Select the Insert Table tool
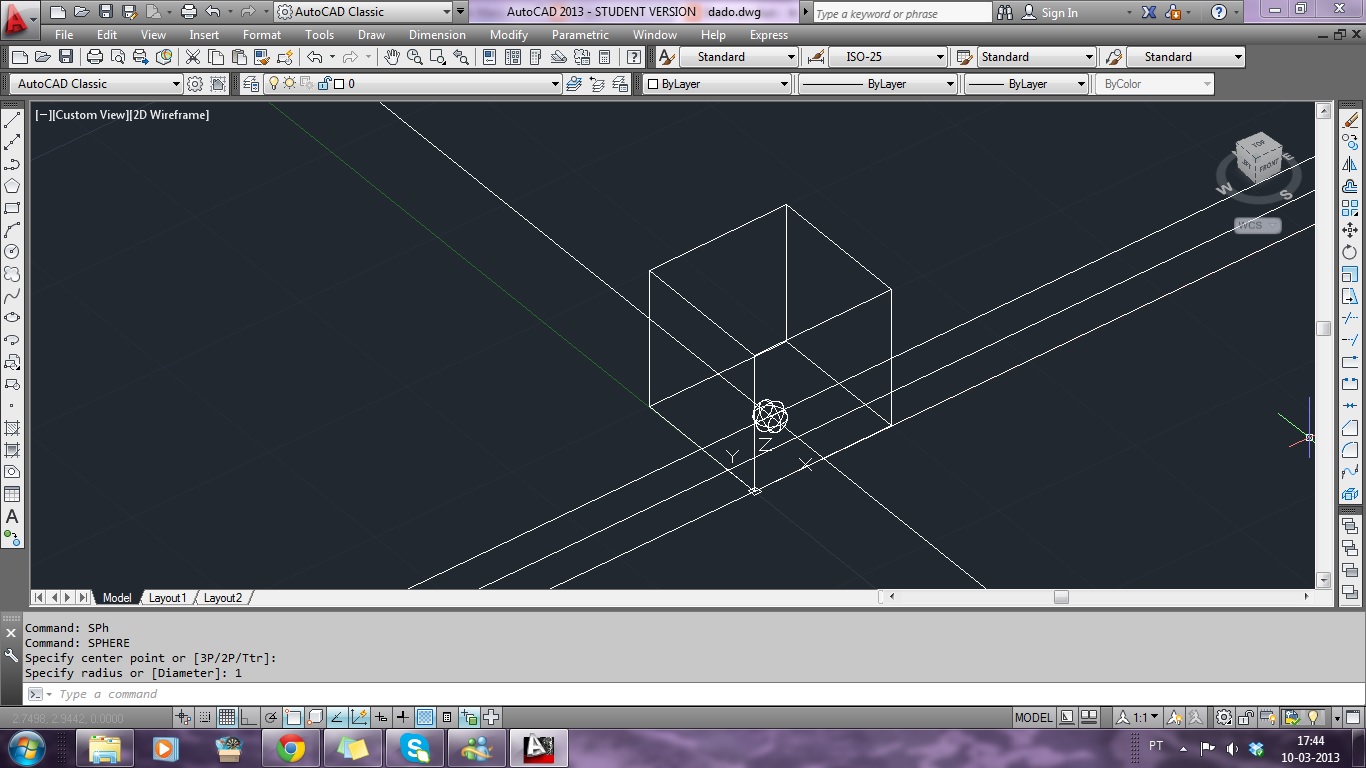 [x=12, y=494]
